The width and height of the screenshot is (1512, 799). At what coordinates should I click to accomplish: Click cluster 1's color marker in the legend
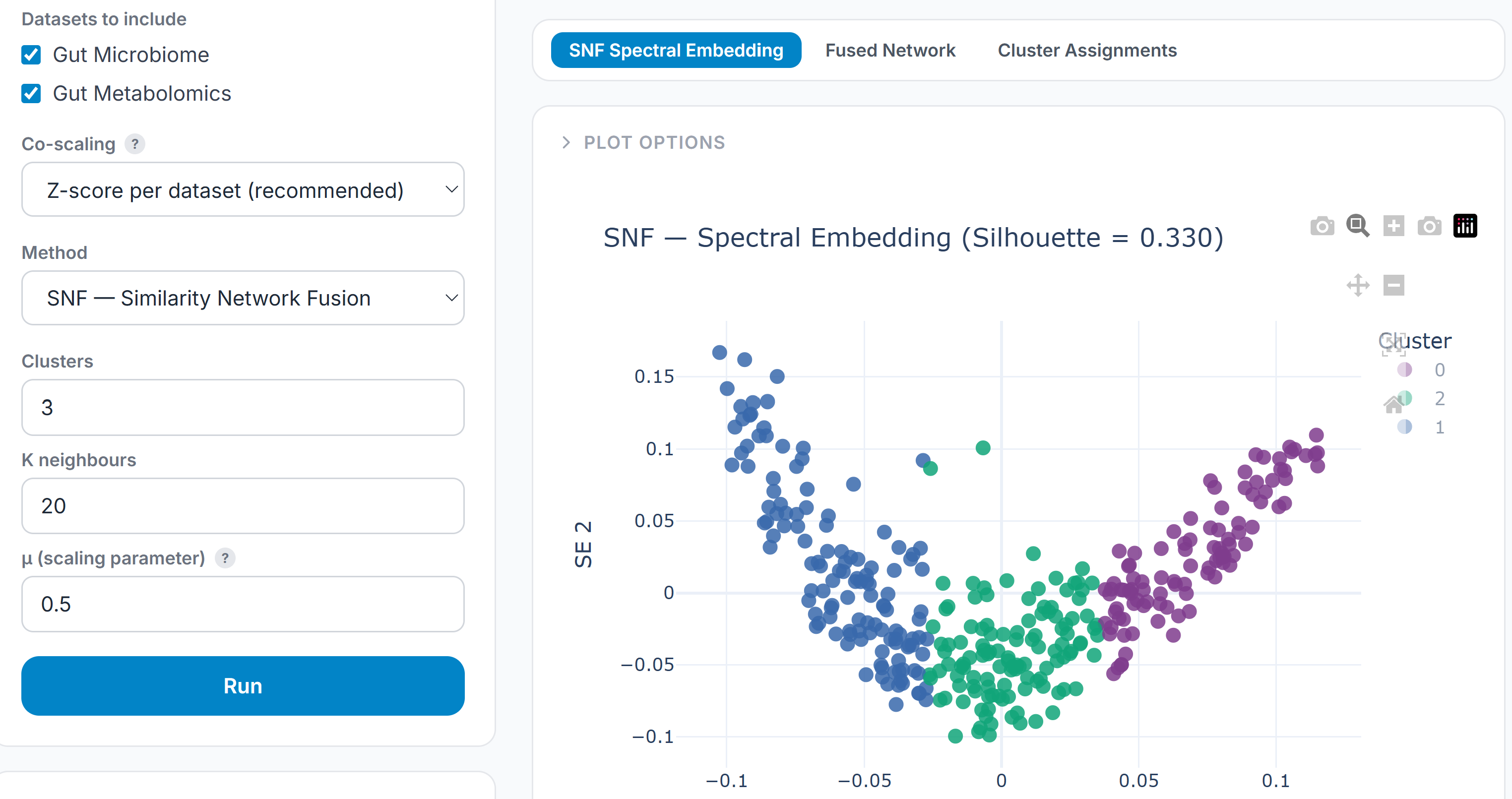pos(1404,427)
